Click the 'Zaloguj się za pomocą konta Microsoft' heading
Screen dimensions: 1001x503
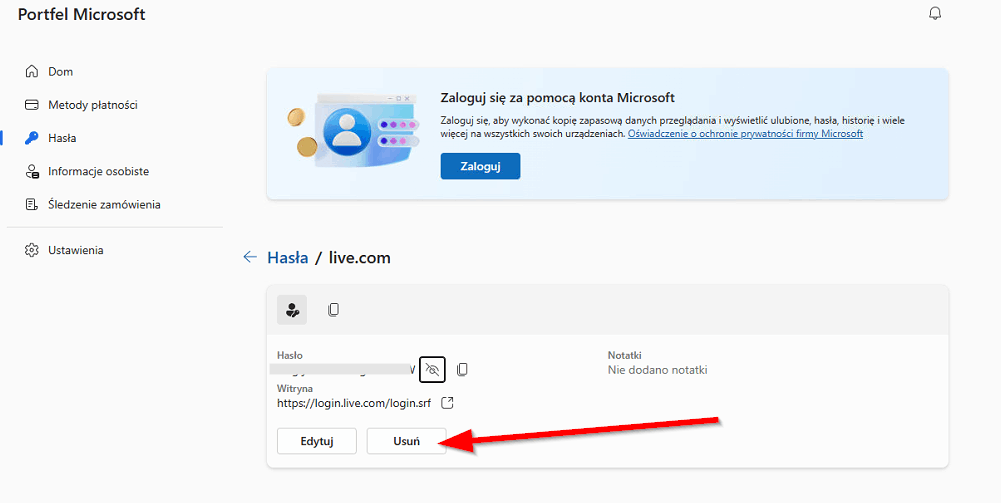click(557, 98)
